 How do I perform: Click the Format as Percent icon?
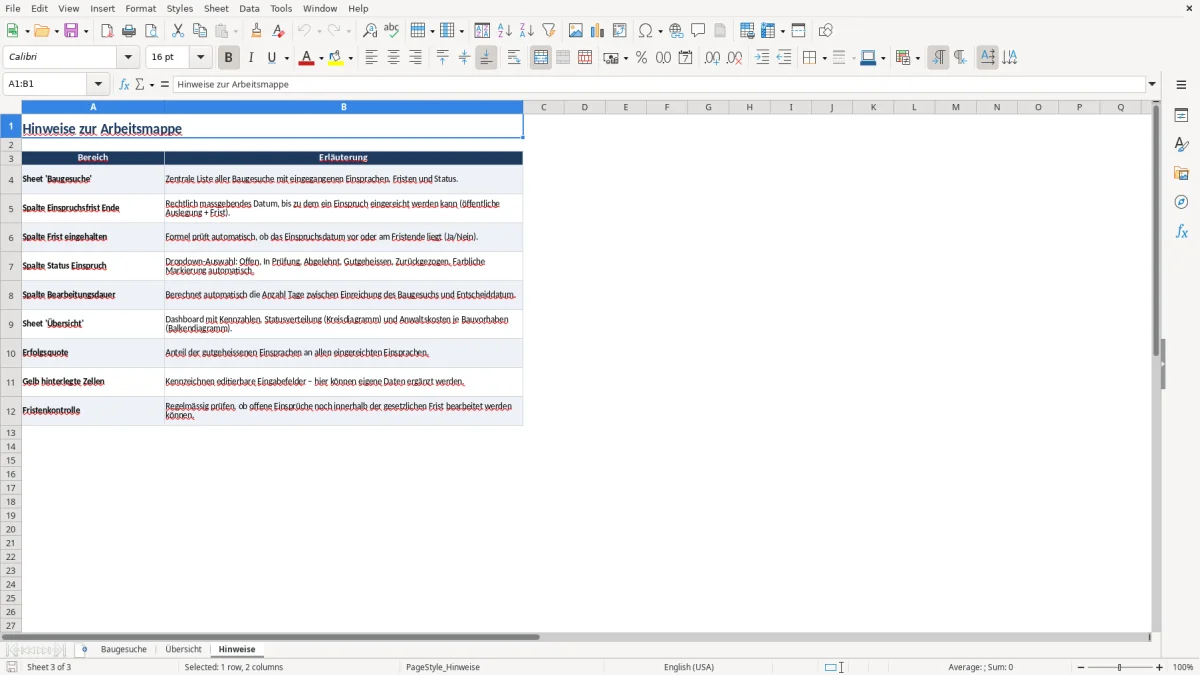point(641,58)
